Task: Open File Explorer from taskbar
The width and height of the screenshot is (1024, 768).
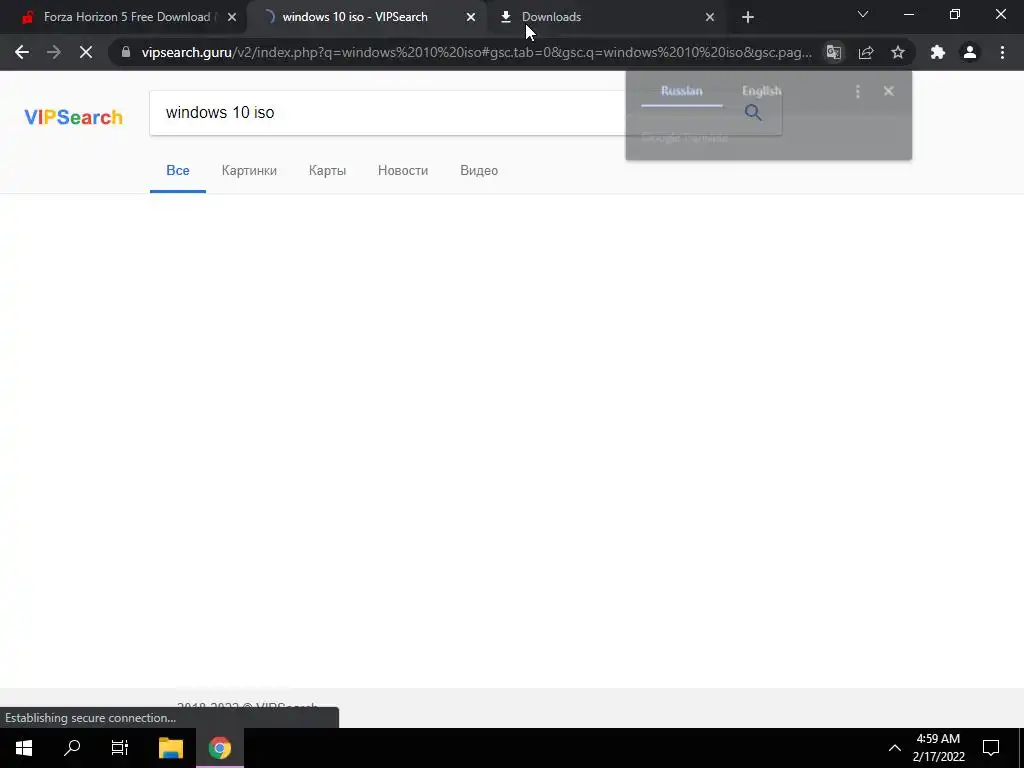Action: click(171, 748)
